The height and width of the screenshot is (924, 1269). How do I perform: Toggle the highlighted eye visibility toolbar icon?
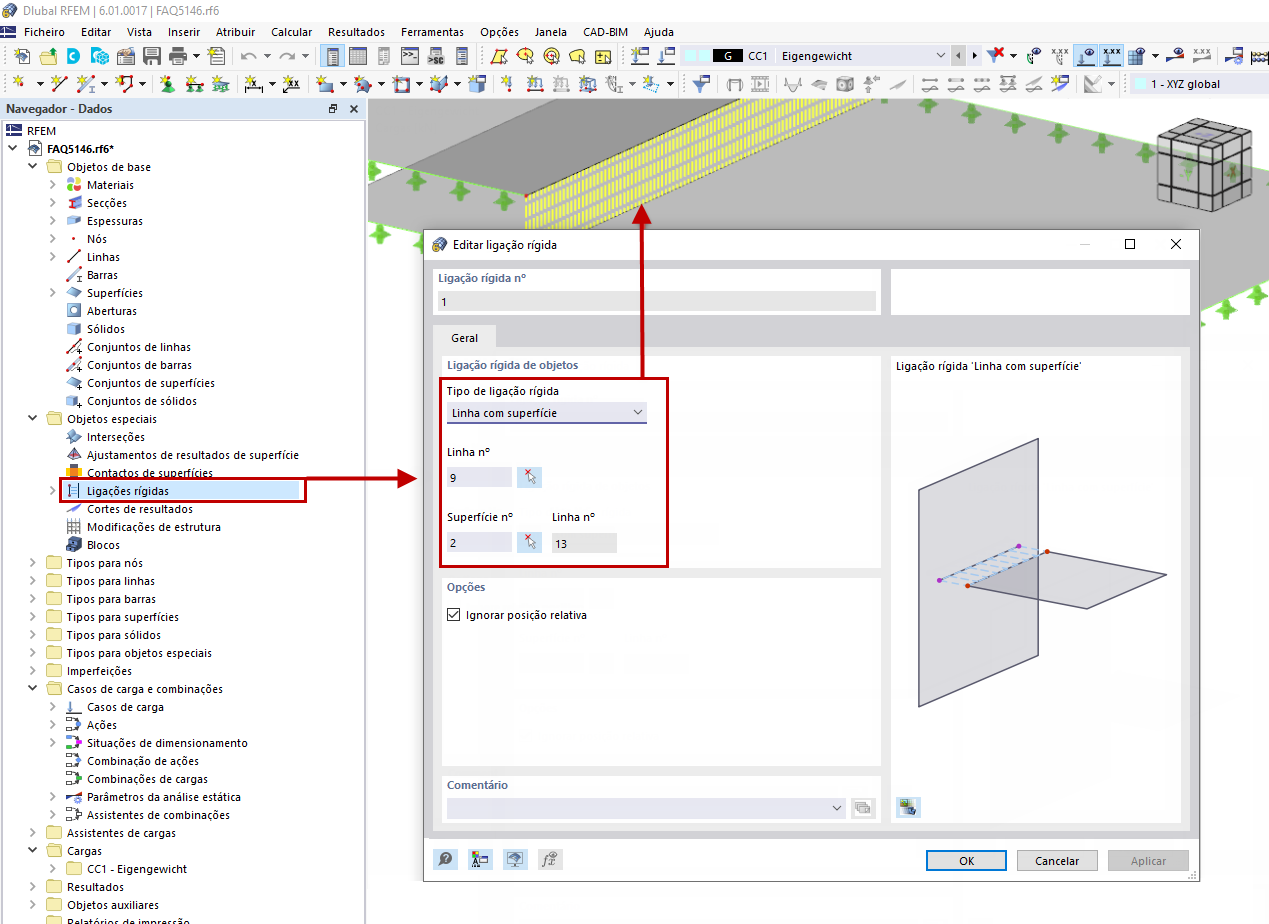coord(1085,57)
